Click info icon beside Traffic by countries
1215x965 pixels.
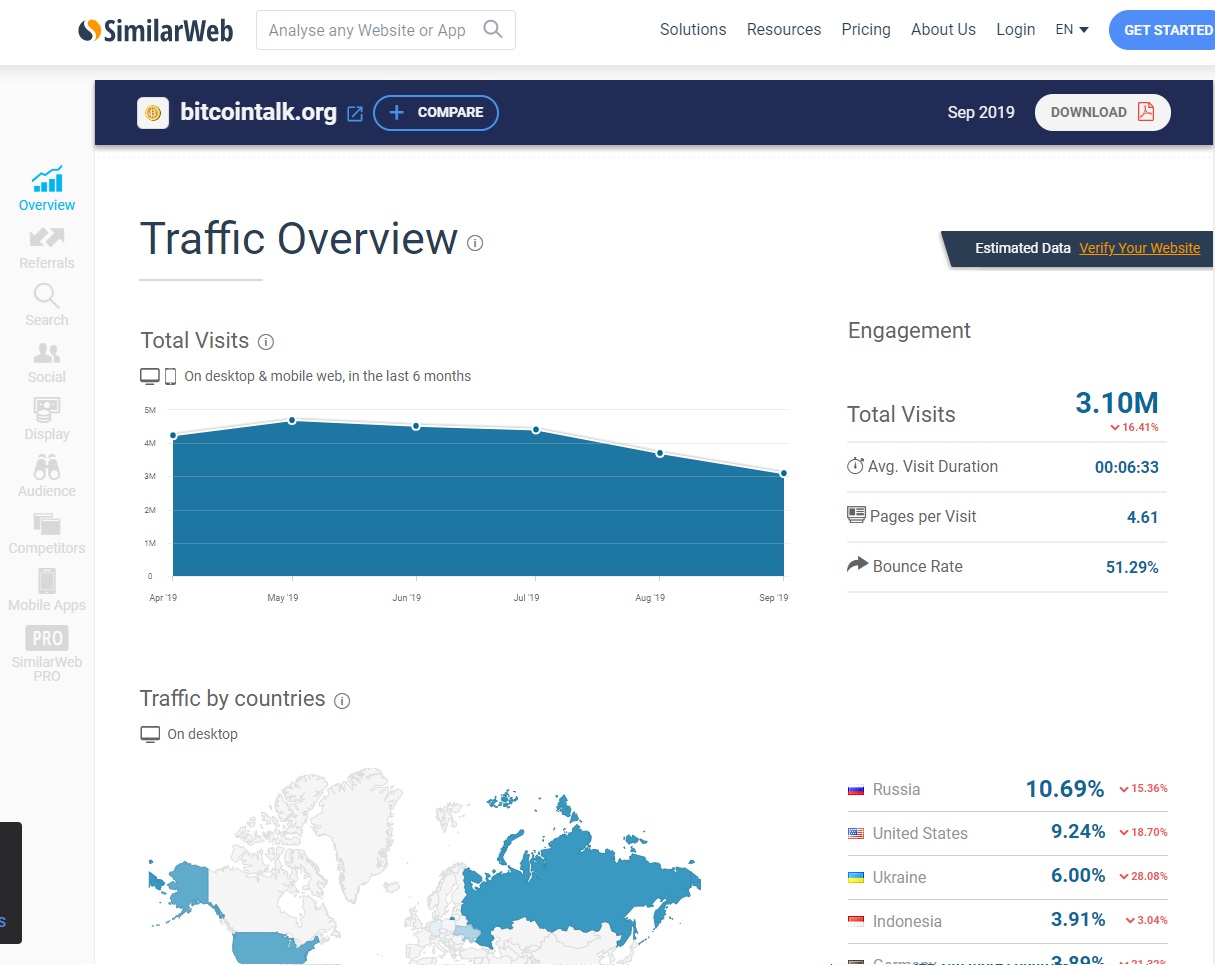tap(342, 701)
